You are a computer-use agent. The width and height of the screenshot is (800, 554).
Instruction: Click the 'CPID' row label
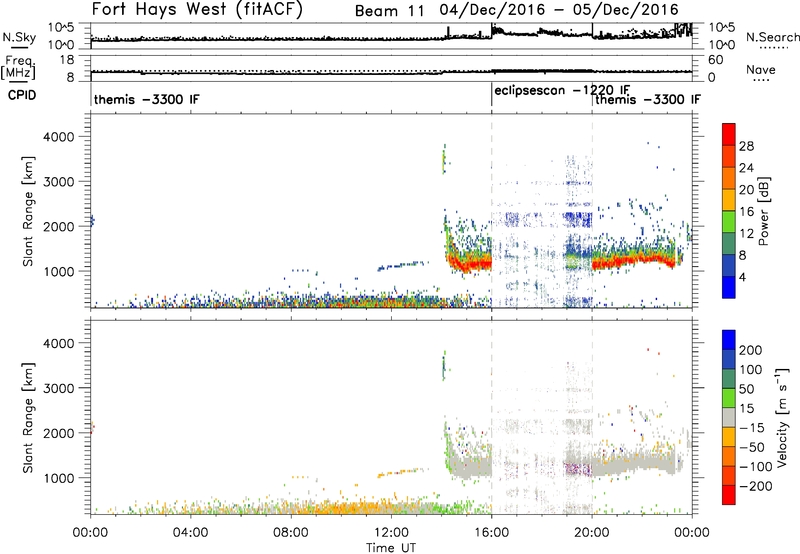point(22,95)
